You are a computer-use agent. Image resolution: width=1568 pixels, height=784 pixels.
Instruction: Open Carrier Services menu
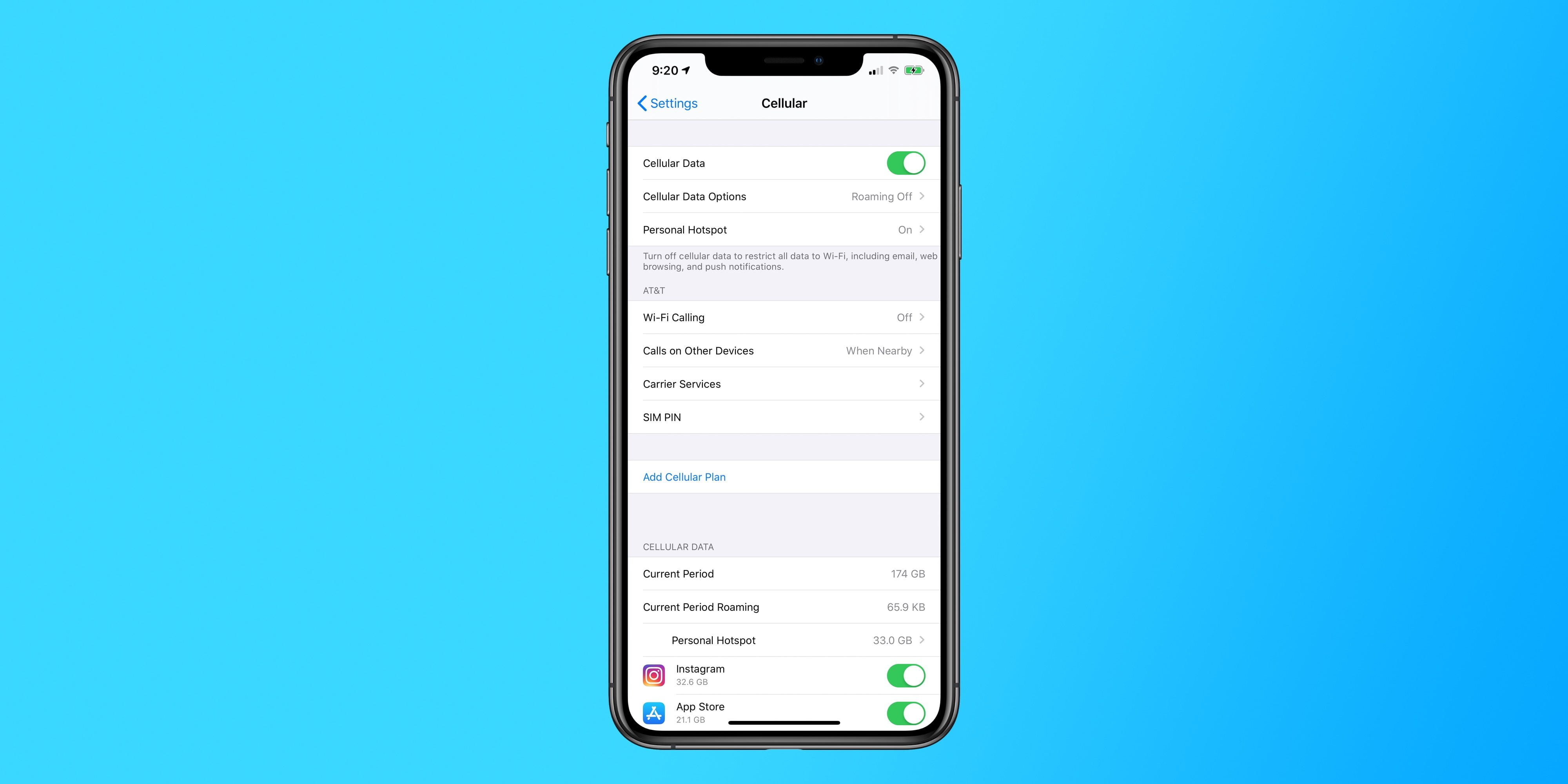tap(784, 384)
